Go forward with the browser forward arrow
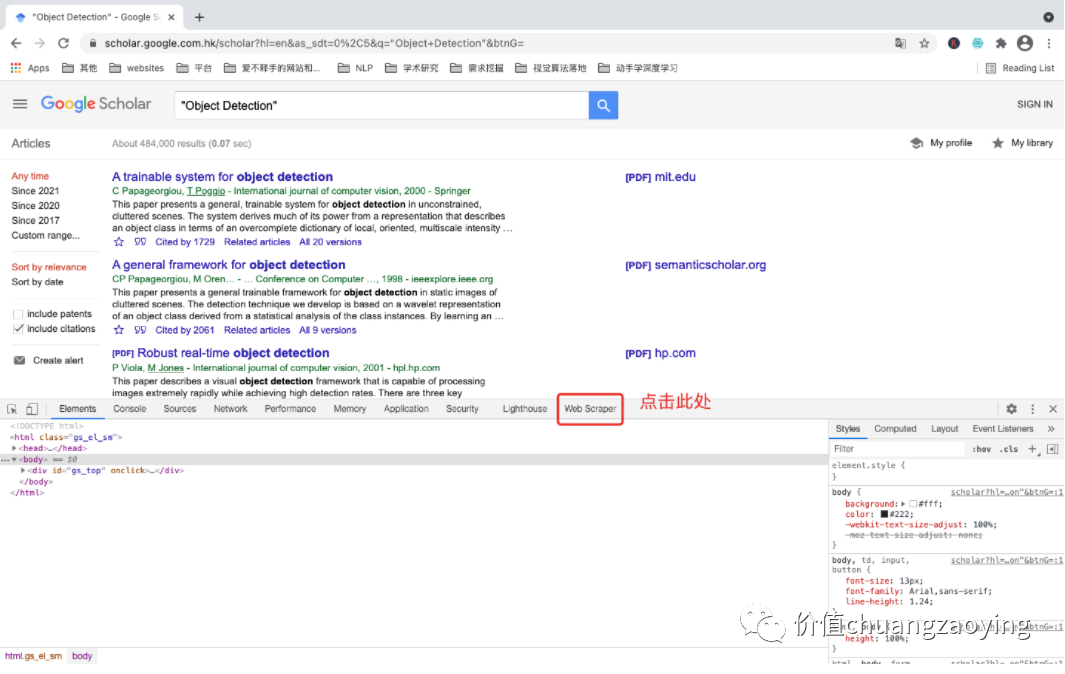 [39, 43]
